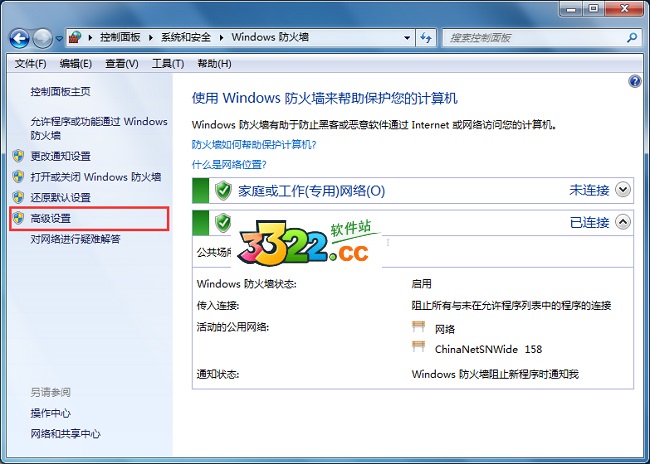Click 已连接 status text
This screenshot has width=650, height=464.
click(589, 223)
